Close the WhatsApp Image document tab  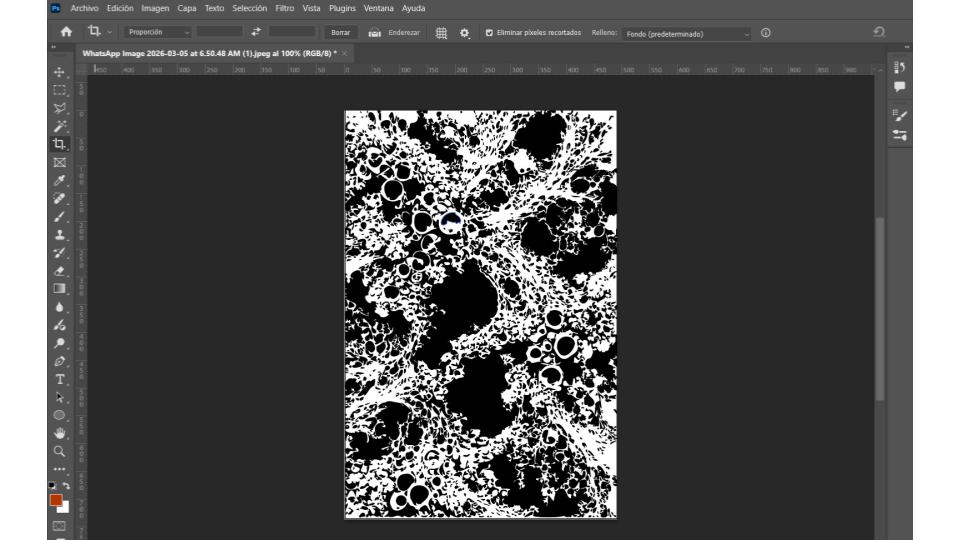345,54
